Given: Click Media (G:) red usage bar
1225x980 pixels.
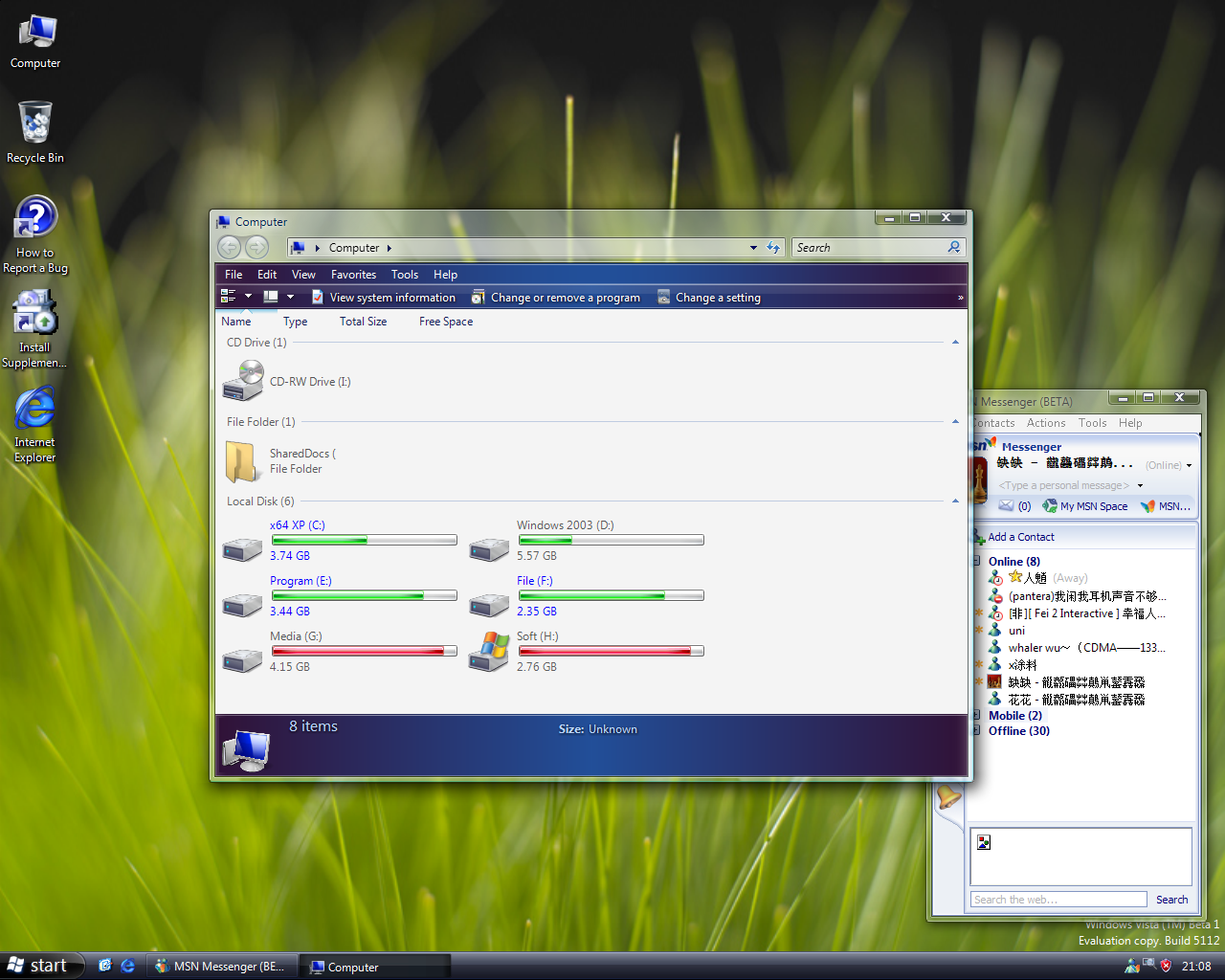Looking at the screenshot, I should pos(364,652).
